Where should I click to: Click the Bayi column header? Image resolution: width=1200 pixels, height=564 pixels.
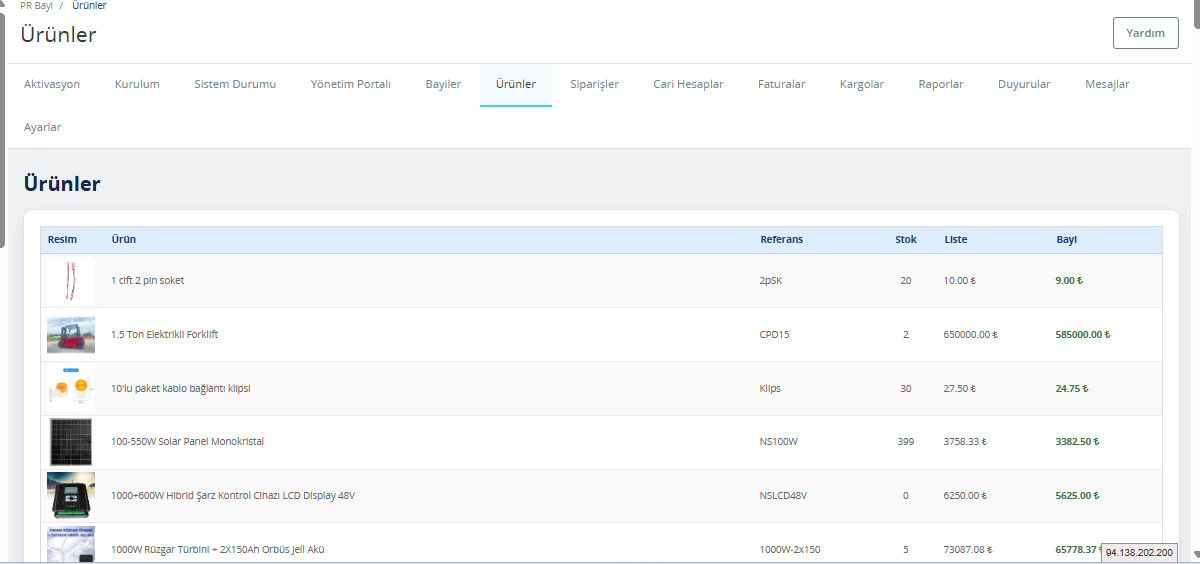click(x=1067, y=240)
